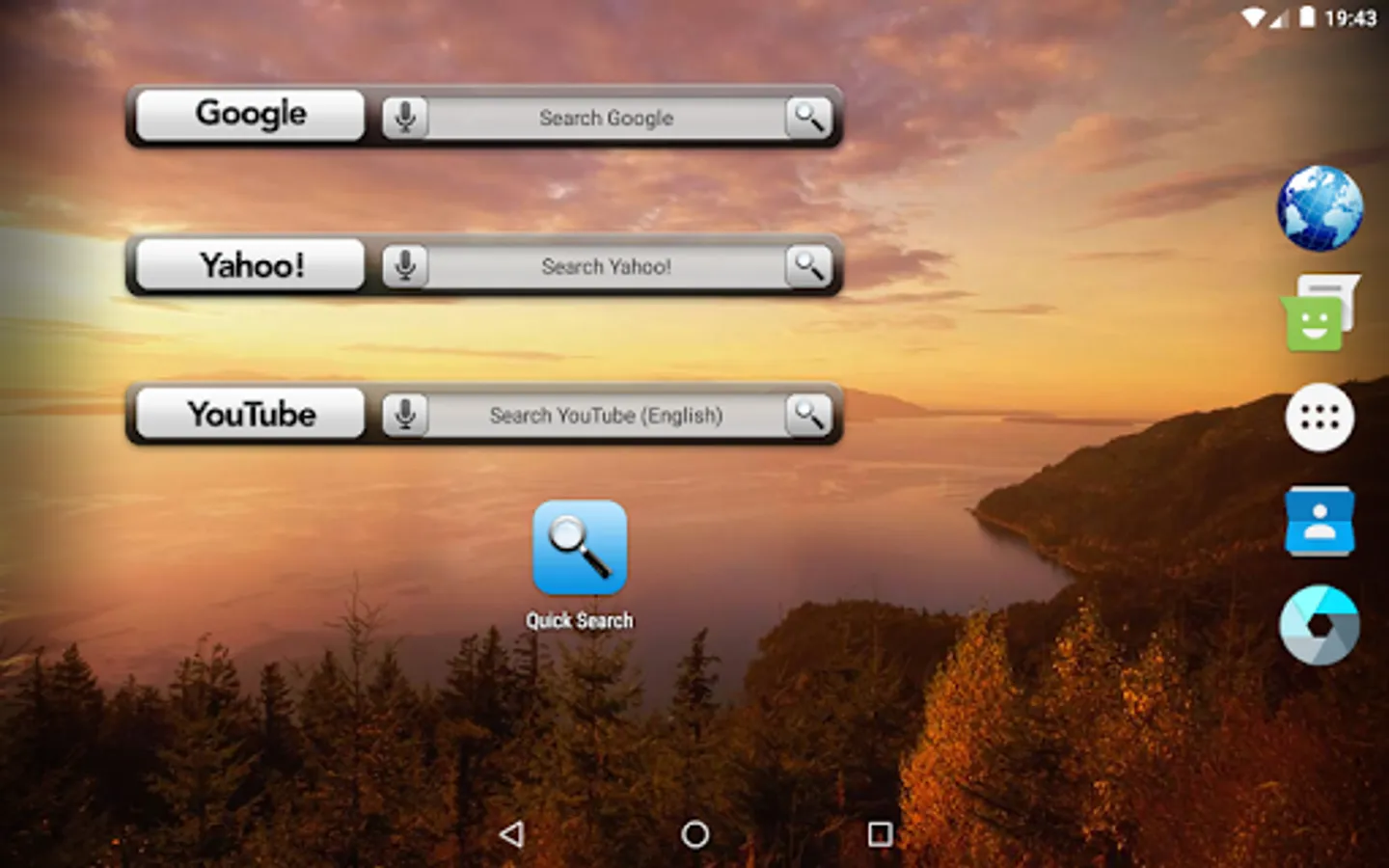Open the Quick Search app icon
Image resolution: width=1389 pixels, height=868 pixels.
(580, 547)
